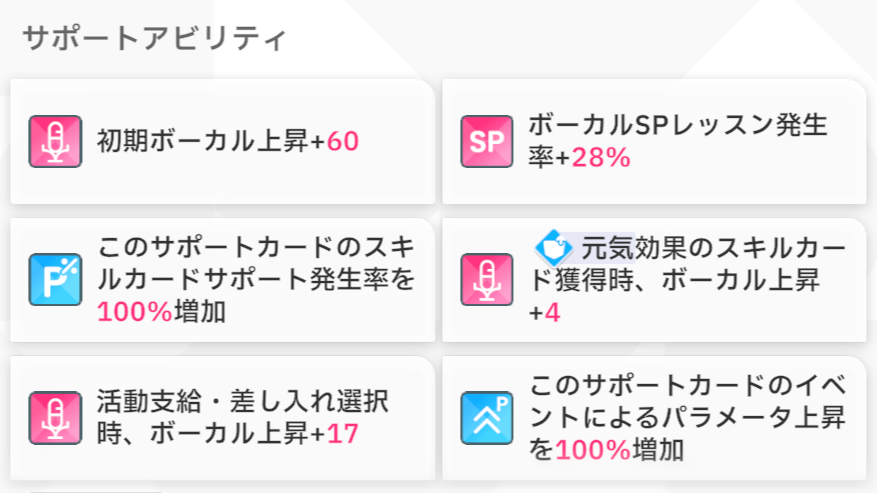Open the イベントによるパラメータ上昇 ability card
This screenshot has width=877, height=493.
tap(654, 418)
